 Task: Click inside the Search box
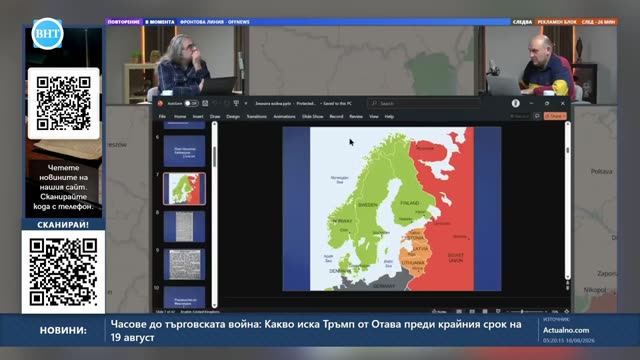point(423,104)
